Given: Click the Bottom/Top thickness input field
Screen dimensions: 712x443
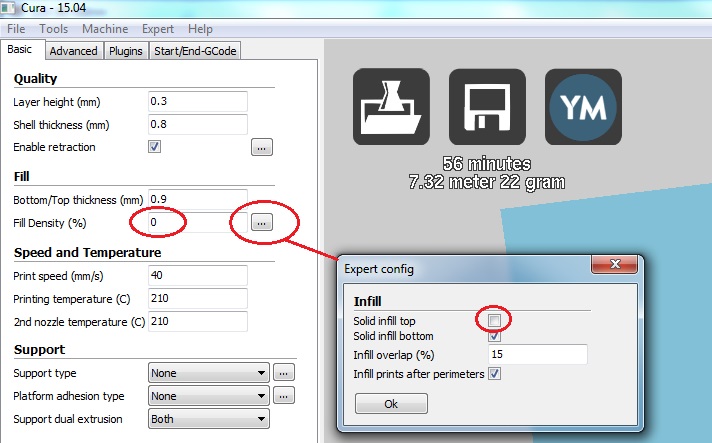Looking at the screenshot, I should click(198, 199).
